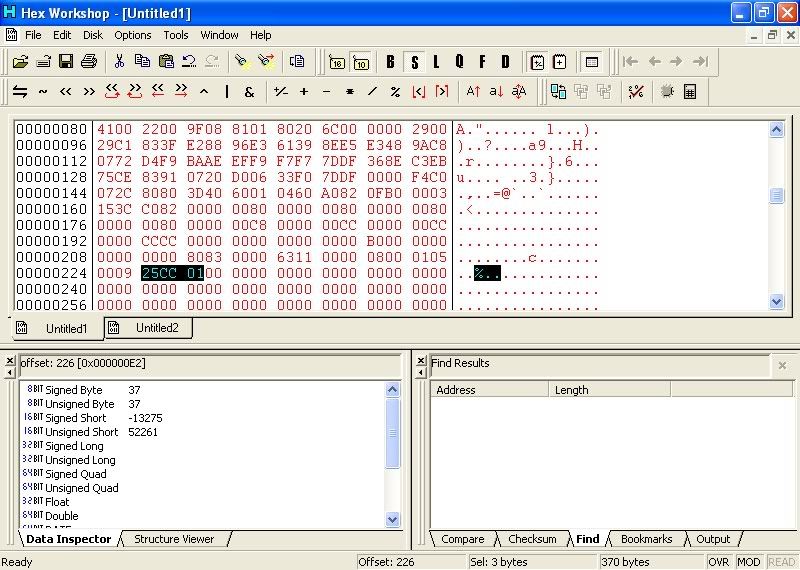This screenshot has height=570, width=800.
Task: Select the Unsigned Short value 52261
Action: (143, 432)
